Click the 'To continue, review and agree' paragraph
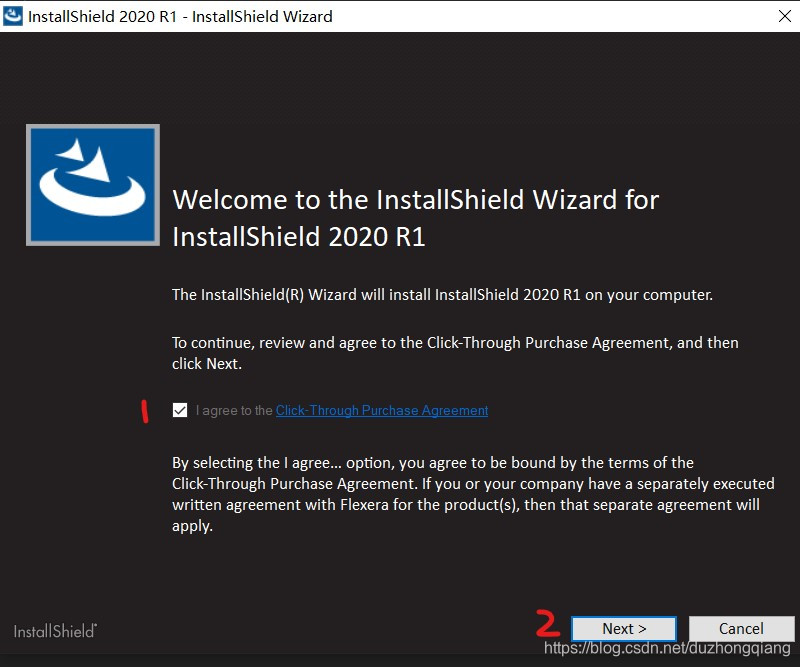Screen dimensions: 800x667 (x=455, y=353)
